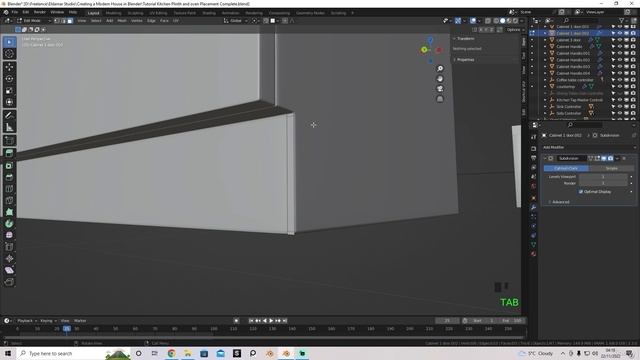This screenshot has height=360, width=640.
Task: Toggle visibility eye for Cabinet Handle.001
Action: 620,53
